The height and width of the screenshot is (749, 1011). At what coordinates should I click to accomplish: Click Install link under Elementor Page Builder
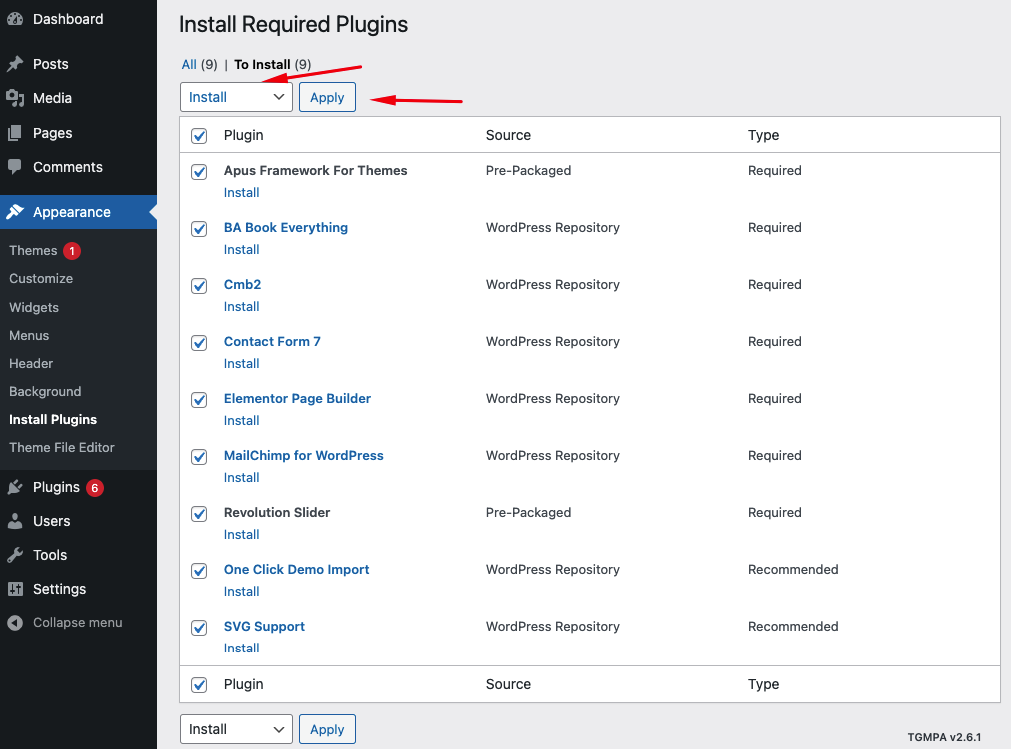click(x=241, y=420)
